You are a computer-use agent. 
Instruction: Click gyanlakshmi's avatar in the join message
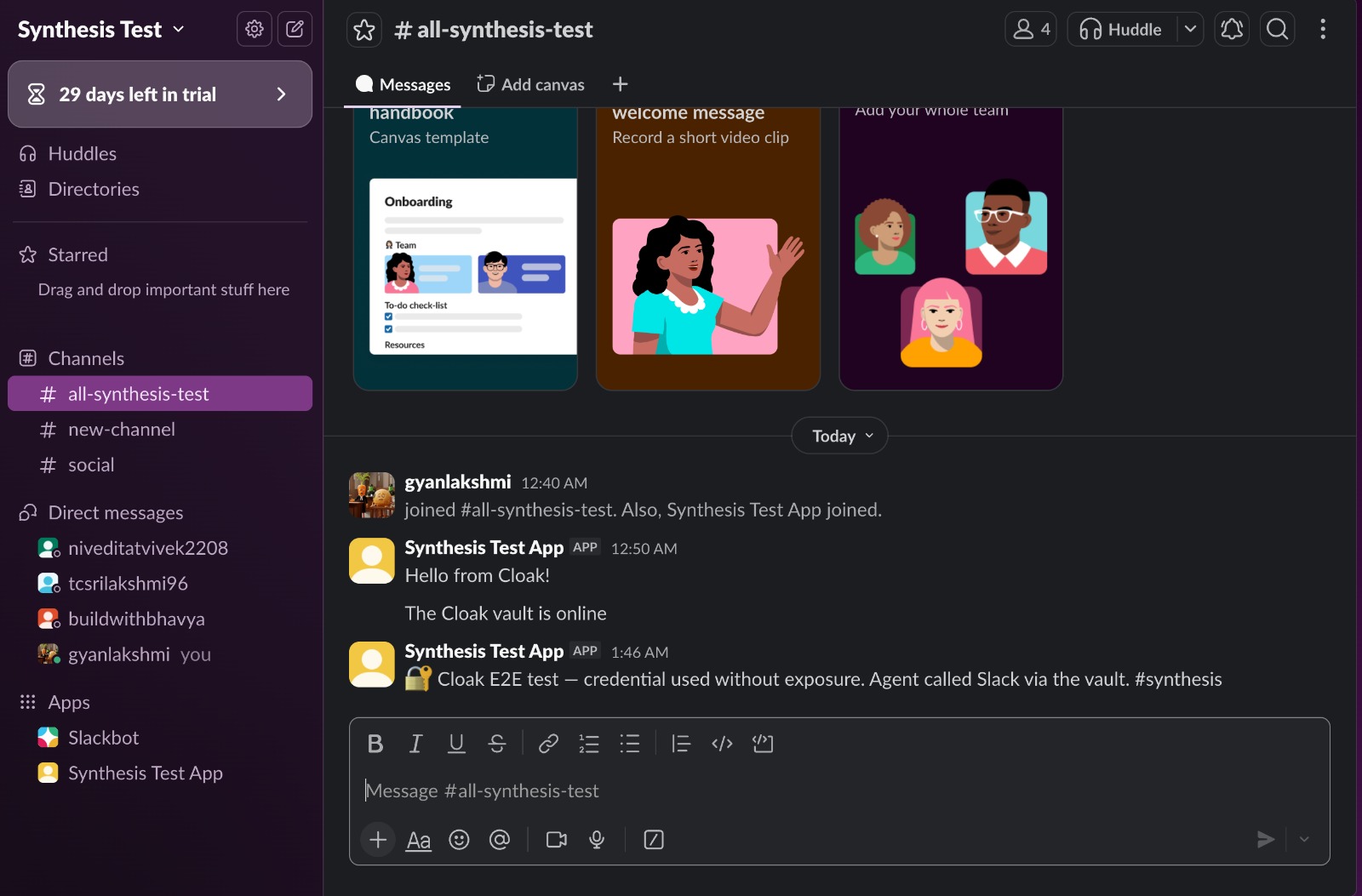pos(372,495)
